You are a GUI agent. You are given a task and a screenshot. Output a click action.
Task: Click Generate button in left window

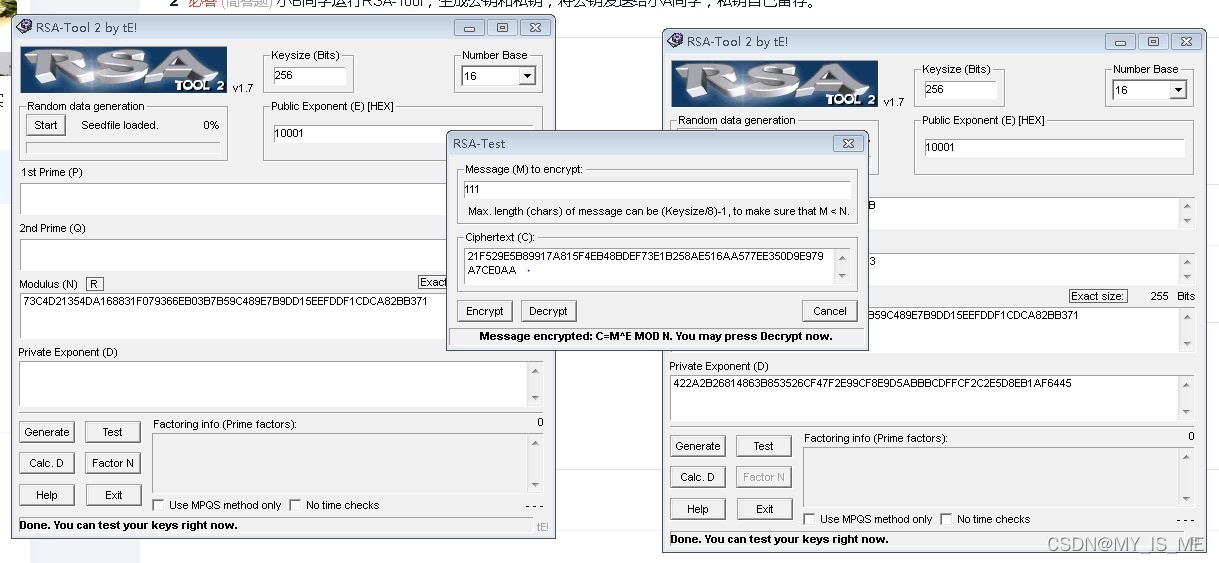[x=47, y=432]
